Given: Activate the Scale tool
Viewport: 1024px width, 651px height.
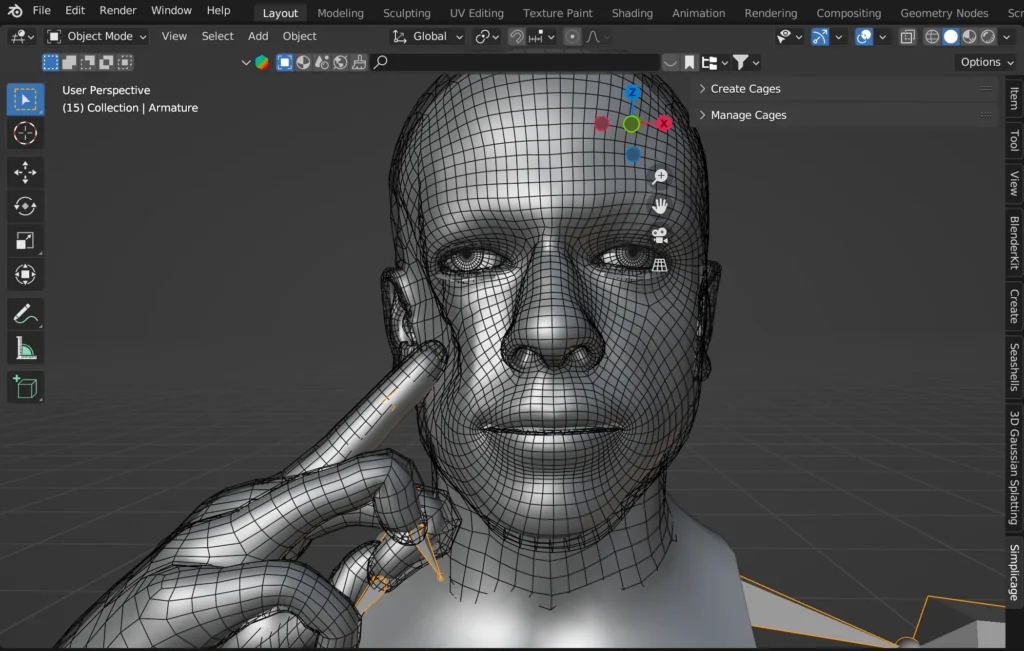Looking at the screenshot, I should [25, 240].
